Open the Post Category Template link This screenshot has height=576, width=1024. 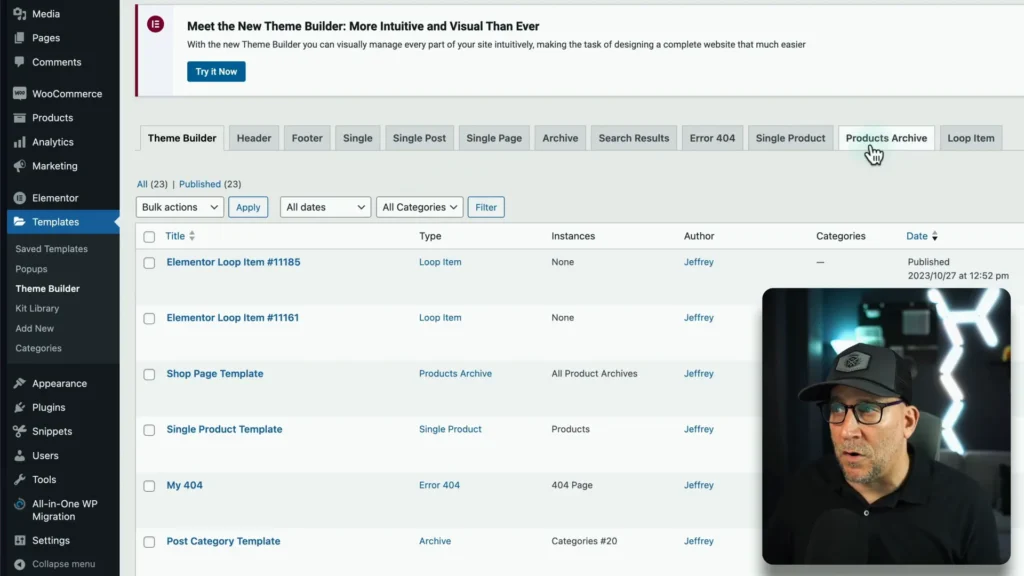(223, 541)
